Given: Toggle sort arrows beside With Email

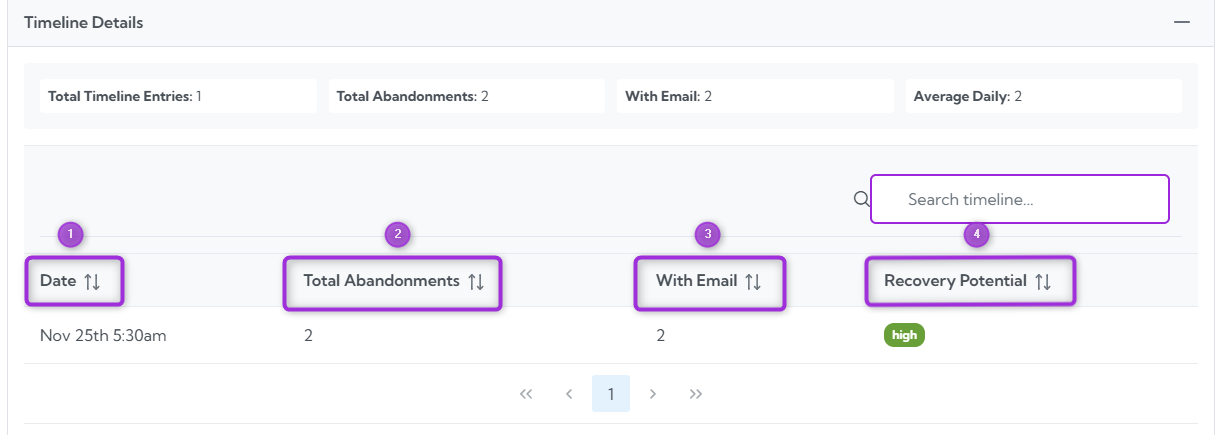Looking at the screenshot, I should [753, 282].
